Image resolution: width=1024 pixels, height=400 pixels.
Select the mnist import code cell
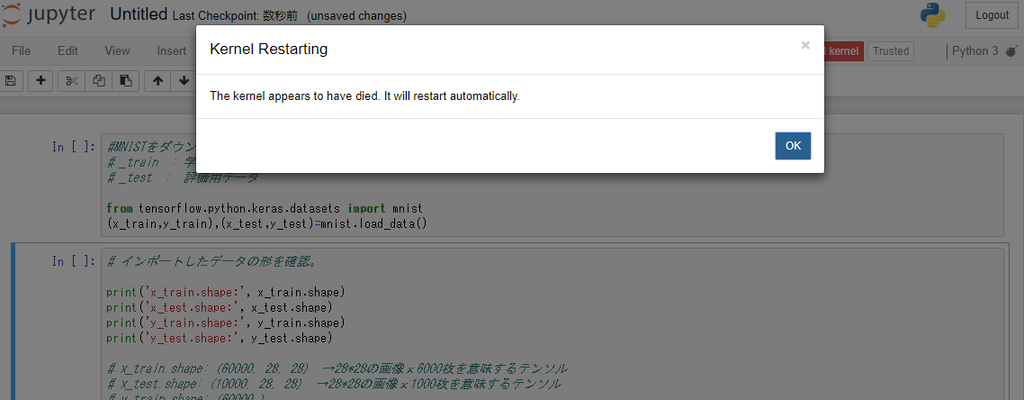[554, 185]
